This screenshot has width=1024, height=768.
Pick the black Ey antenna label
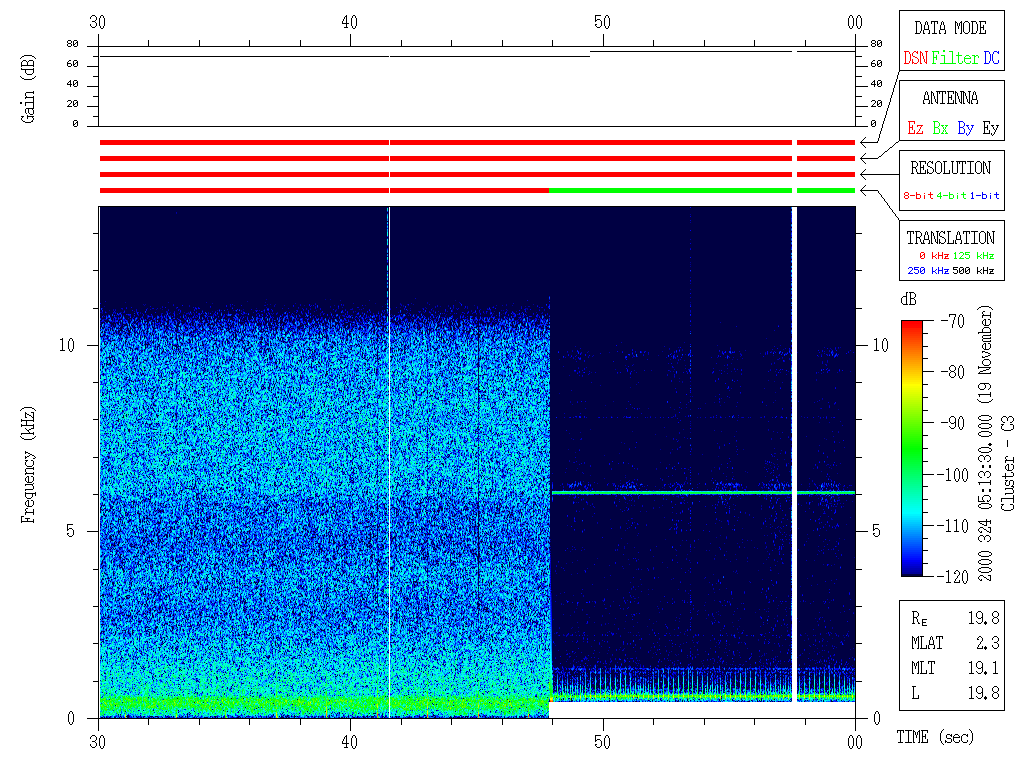[x=990, y=129]
